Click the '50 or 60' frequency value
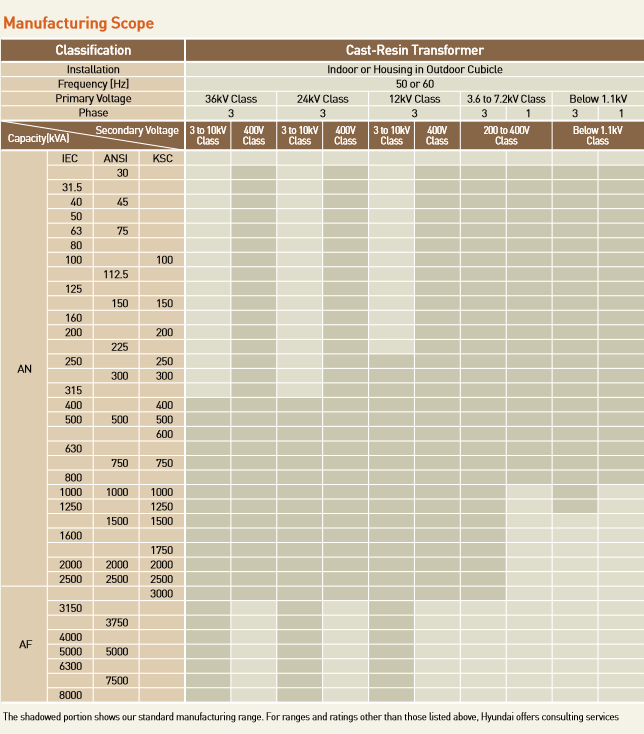 pos(415,84)
